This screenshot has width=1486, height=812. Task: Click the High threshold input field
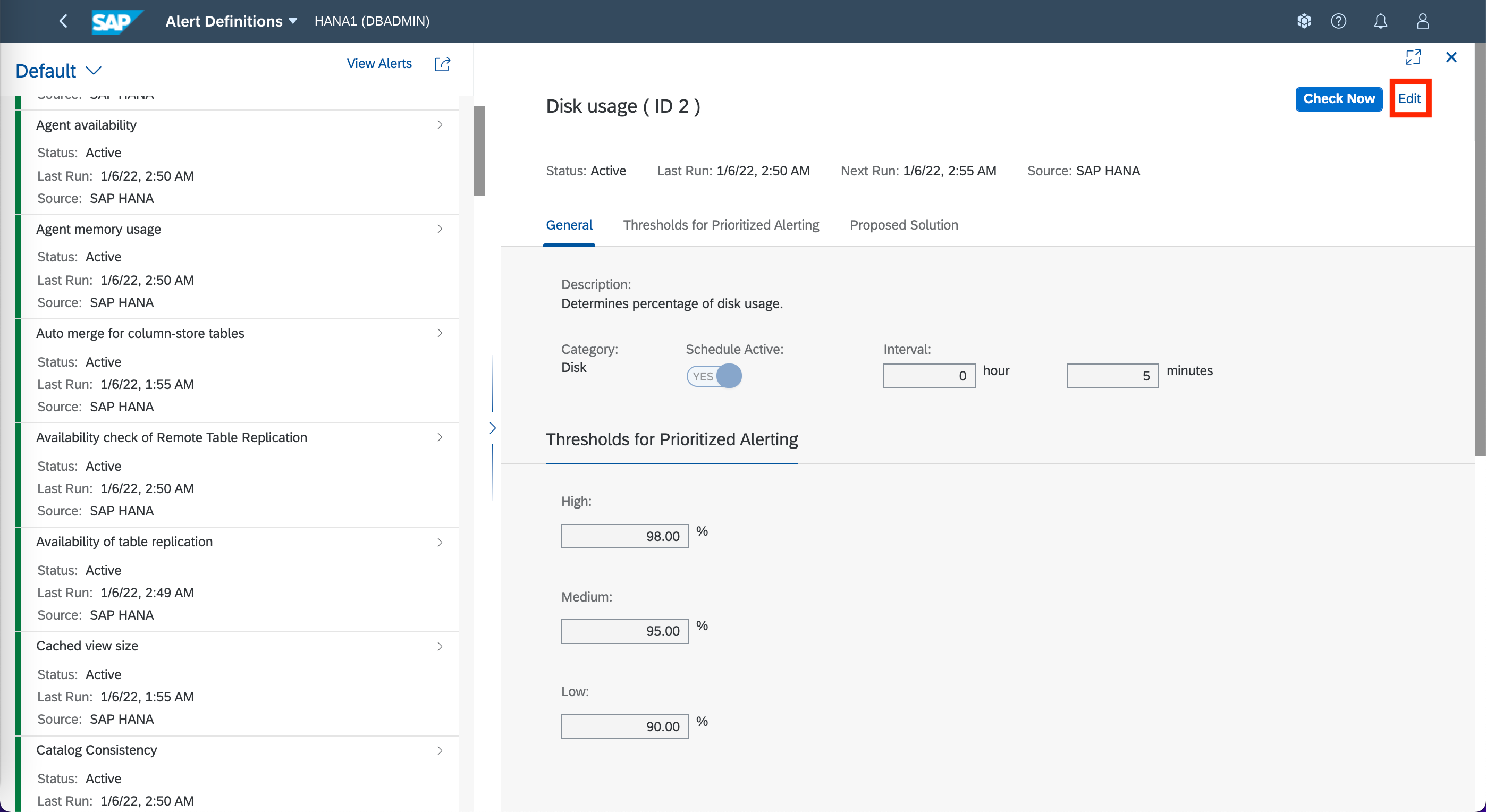[x=624, y=536]
